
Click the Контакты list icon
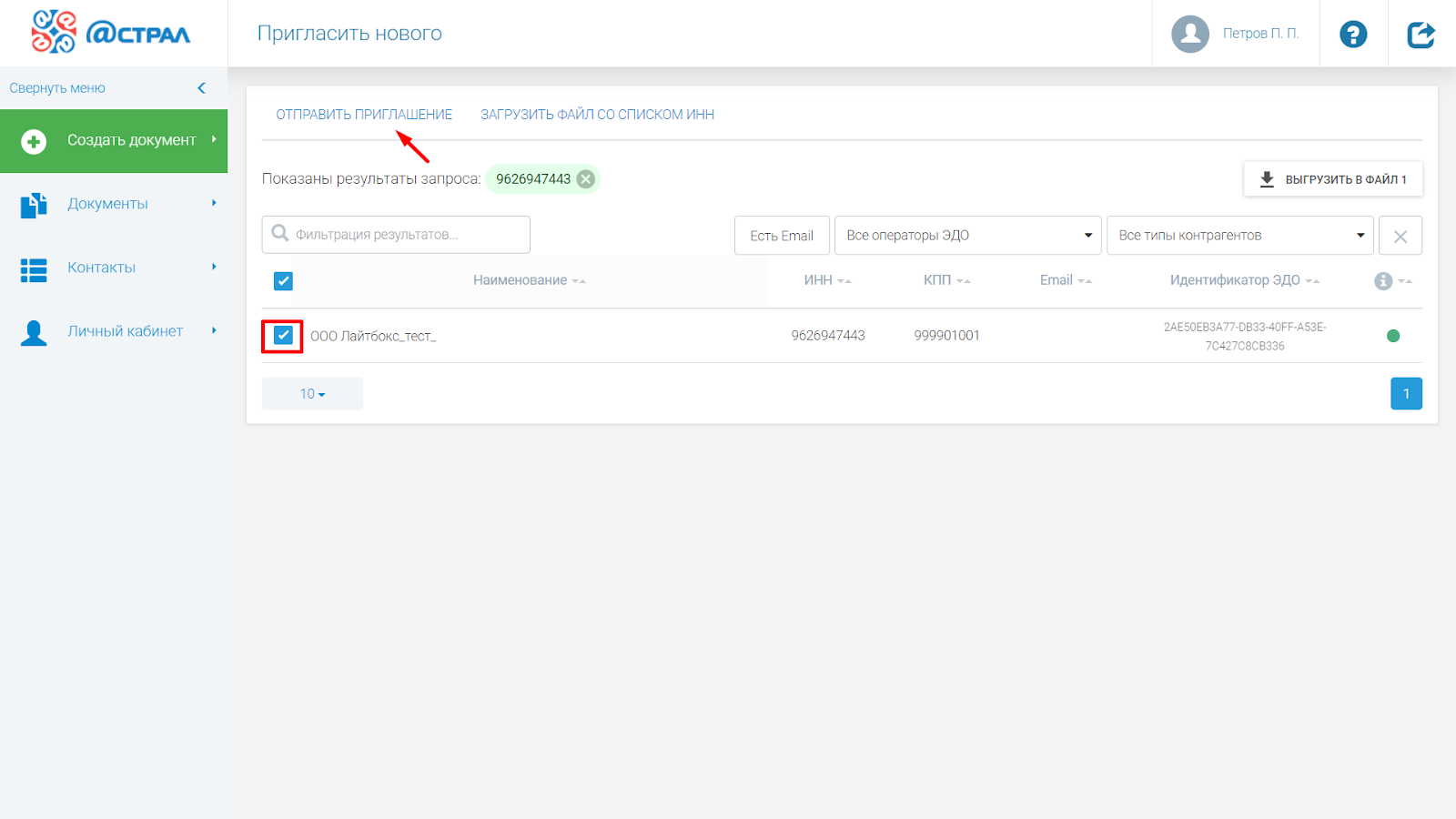click(34, 269)
